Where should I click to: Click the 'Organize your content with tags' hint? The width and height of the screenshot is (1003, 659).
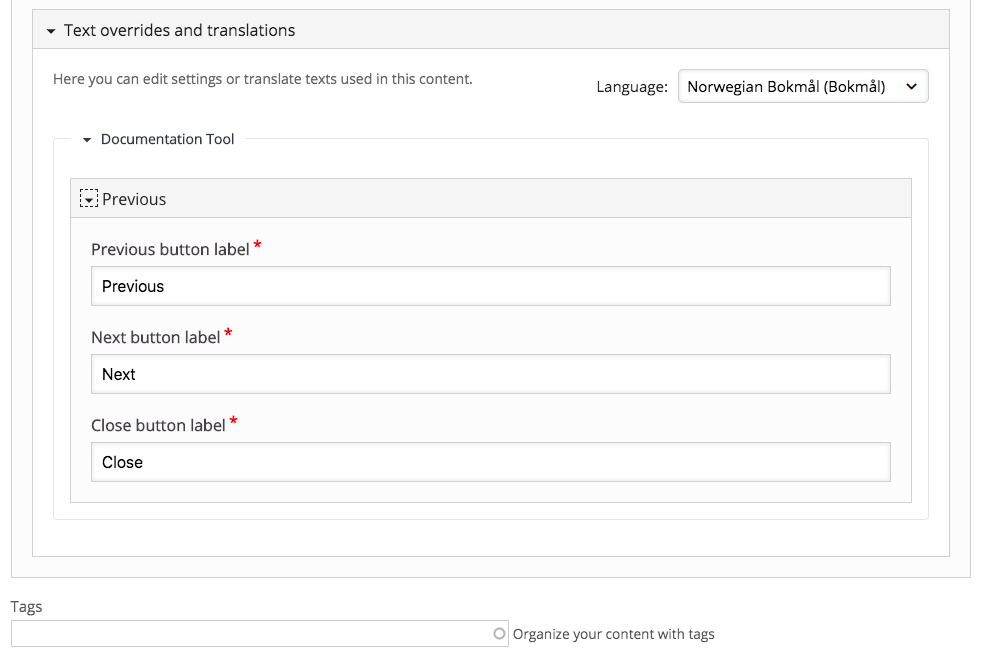tap(613, 634)
